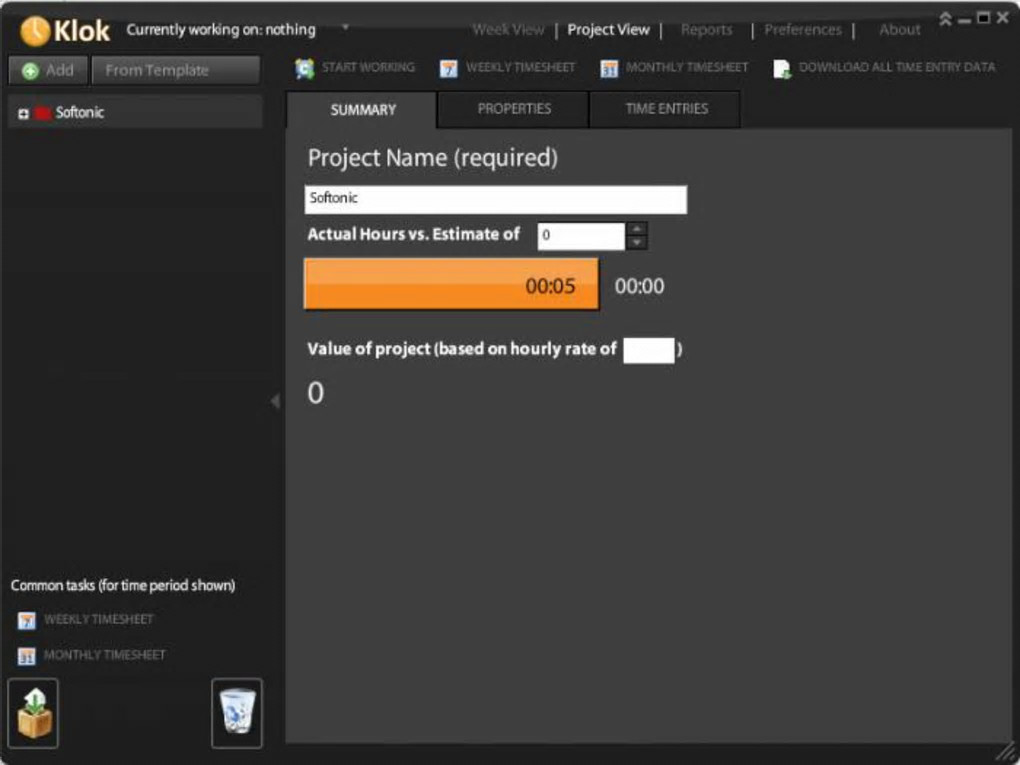Open the About page
Image resolution: width=1020 pixels, height=765 pixels.
(x=900, y=30)
